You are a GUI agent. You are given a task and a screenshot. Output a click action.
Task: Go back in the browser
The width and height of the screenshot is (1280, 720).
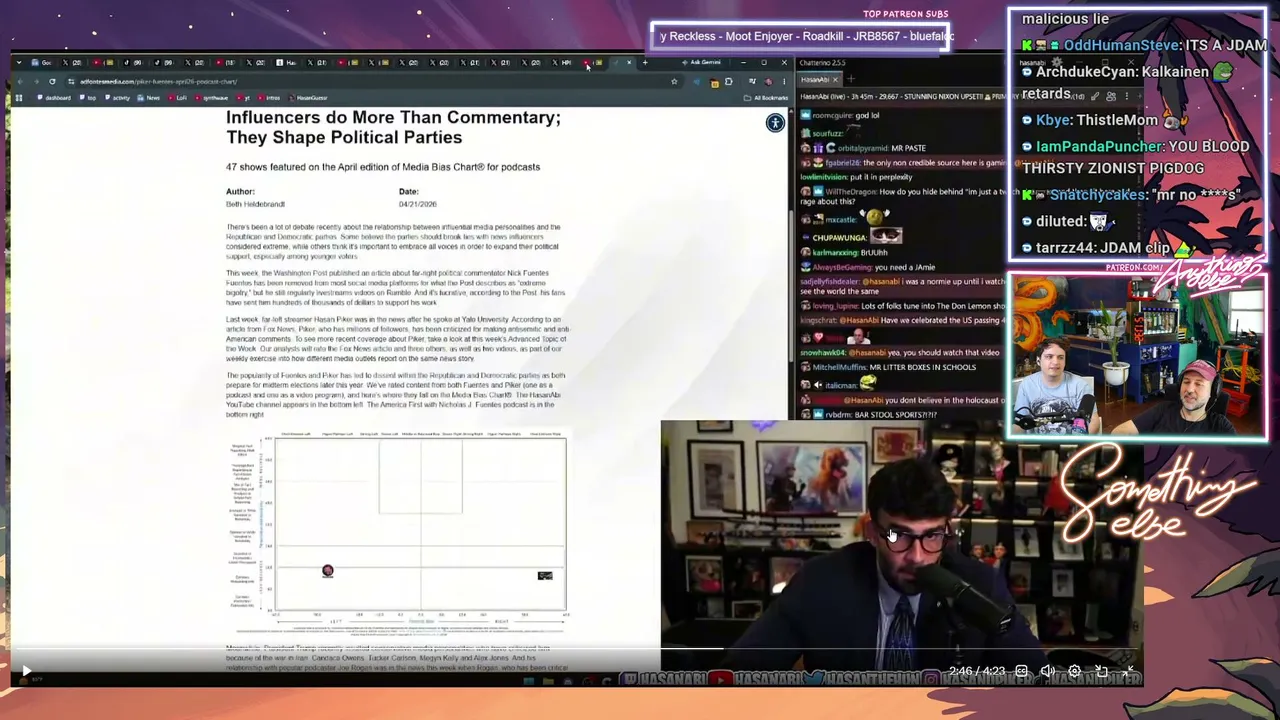tap(20, 81)
